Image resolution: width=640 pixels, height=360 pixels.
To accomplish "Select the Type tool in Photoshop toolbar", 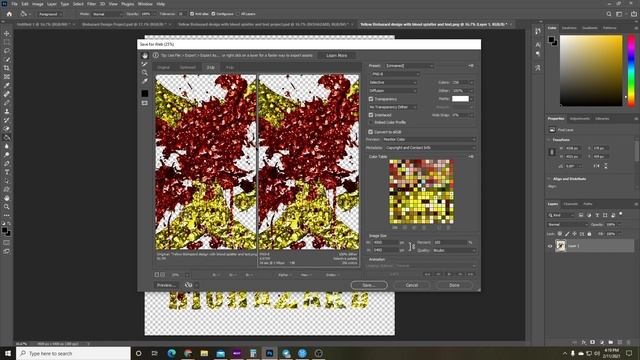I will coord(7,172).
